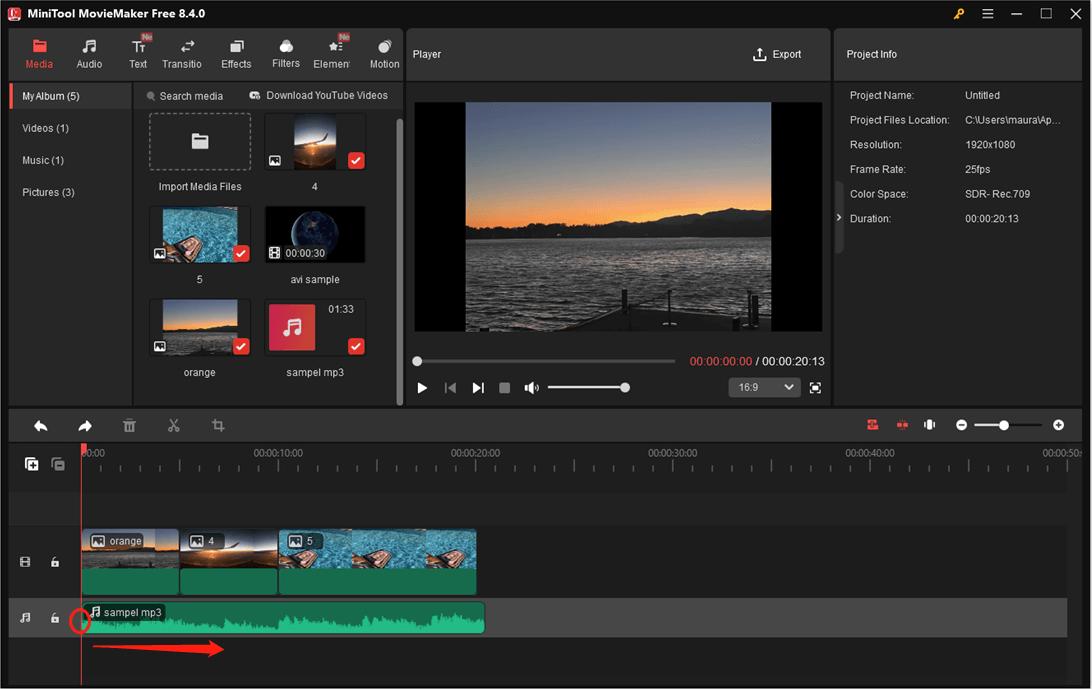
Task: Click the Undo icon on the timeline toolbar
Action: coord(41,425)
